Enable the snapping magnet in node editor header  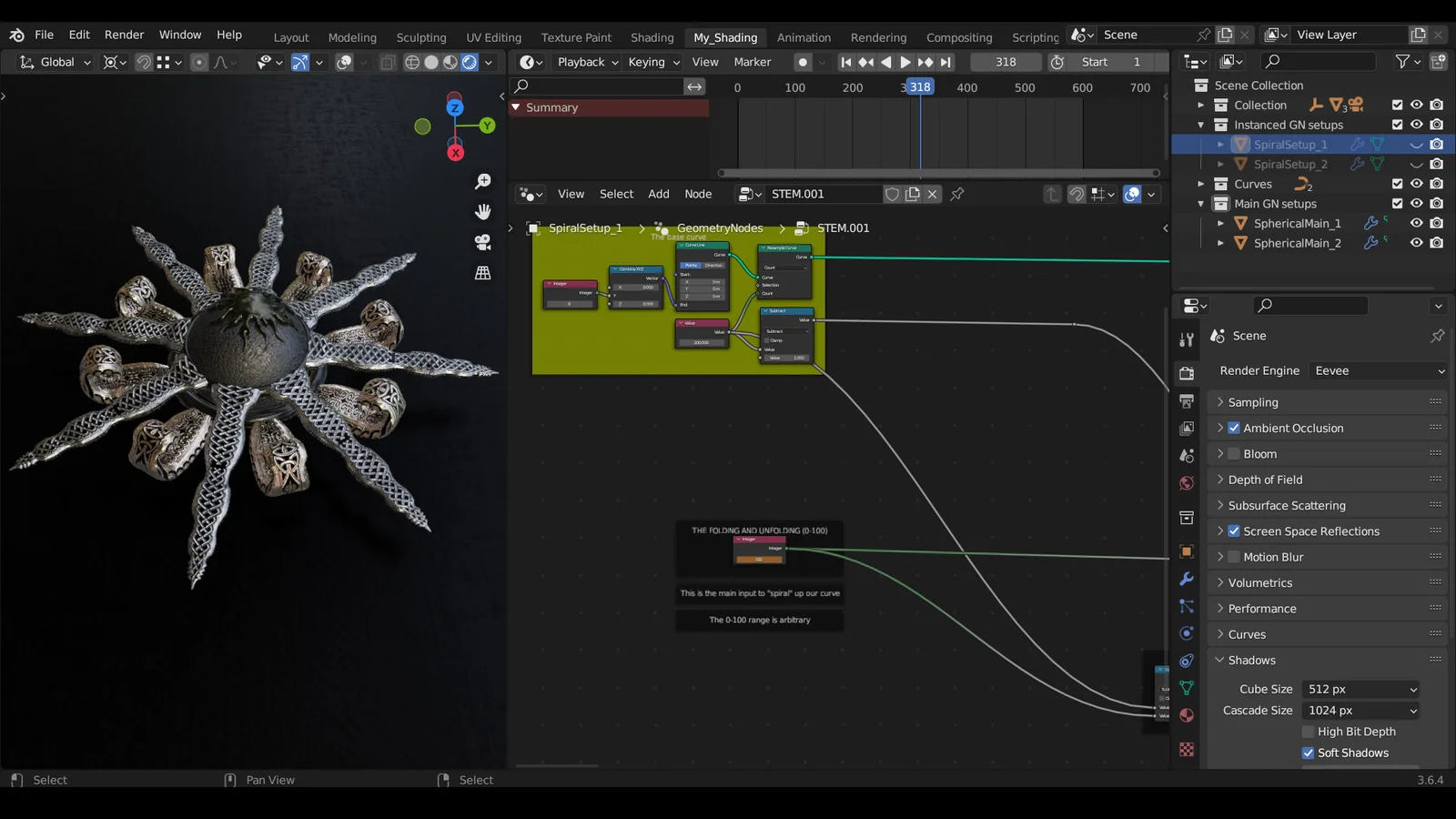[1077, 194]
